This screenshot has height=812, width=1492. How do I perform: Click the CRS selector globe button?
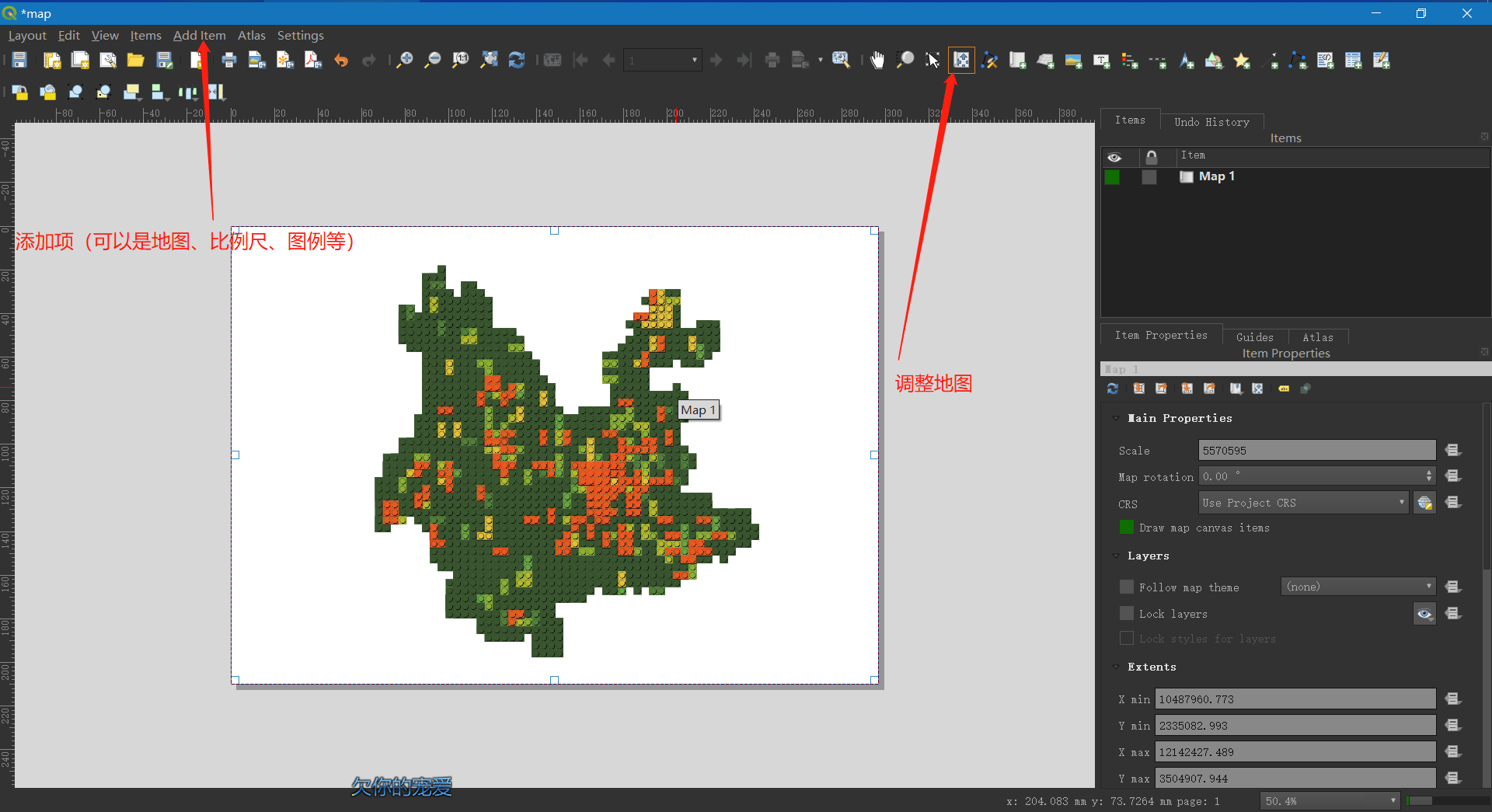coord(1424,503)
